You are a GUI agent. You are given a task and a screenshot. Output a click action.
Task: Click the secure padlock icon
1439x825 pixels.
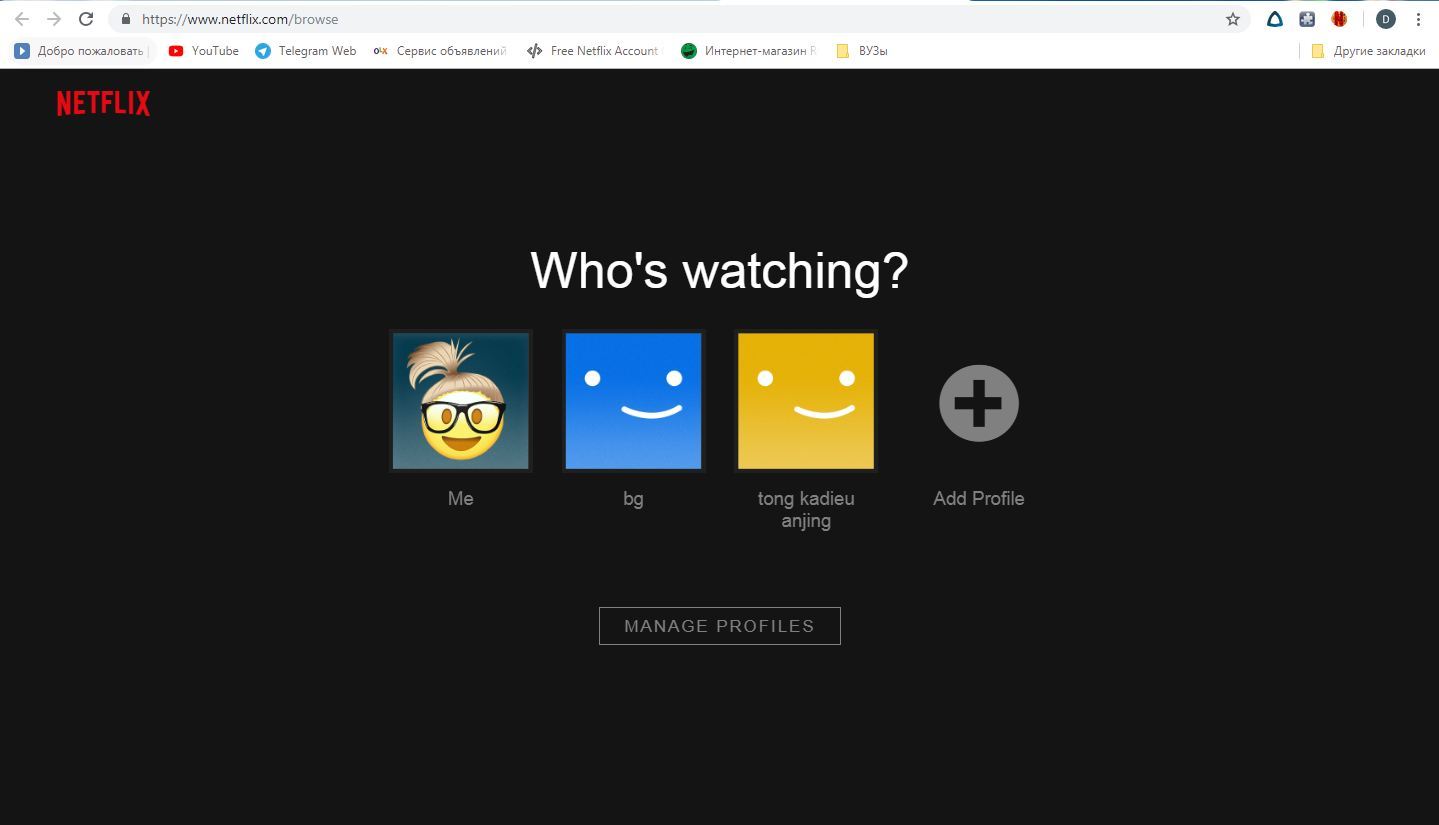pyautogui.click(x=125, y=19)
